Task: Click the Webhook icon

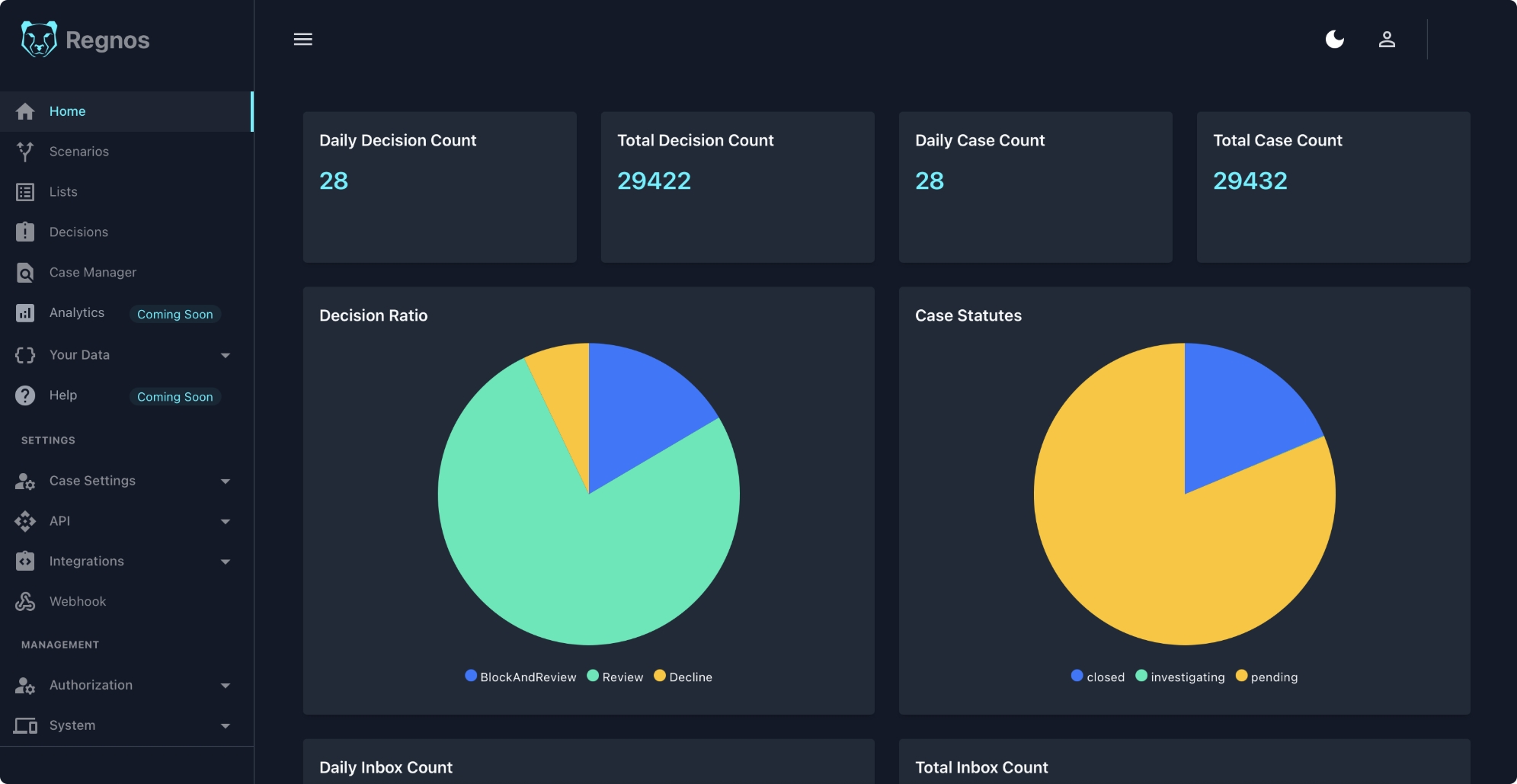Action: click(x=25, y=601)
